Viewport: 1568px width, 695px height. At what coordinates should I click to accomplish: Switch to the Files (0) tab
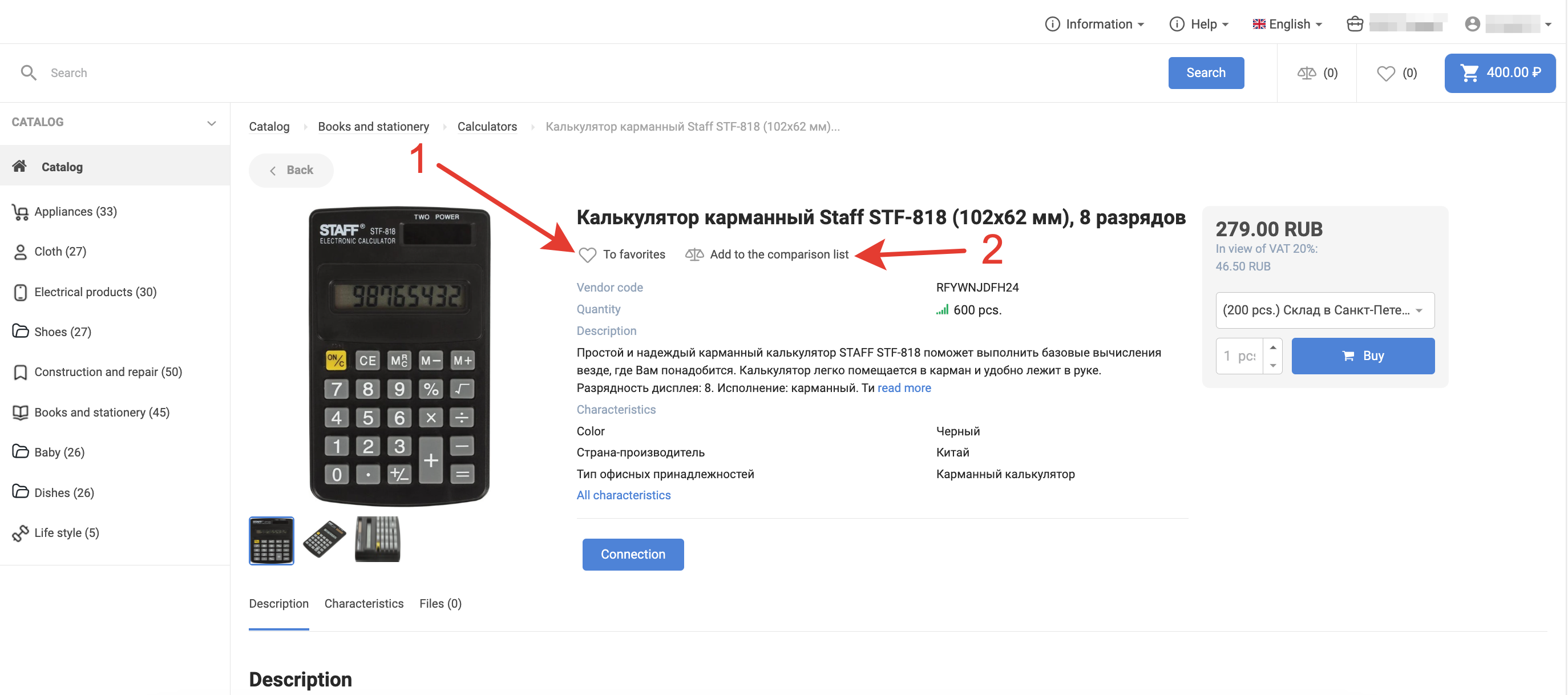440,603
